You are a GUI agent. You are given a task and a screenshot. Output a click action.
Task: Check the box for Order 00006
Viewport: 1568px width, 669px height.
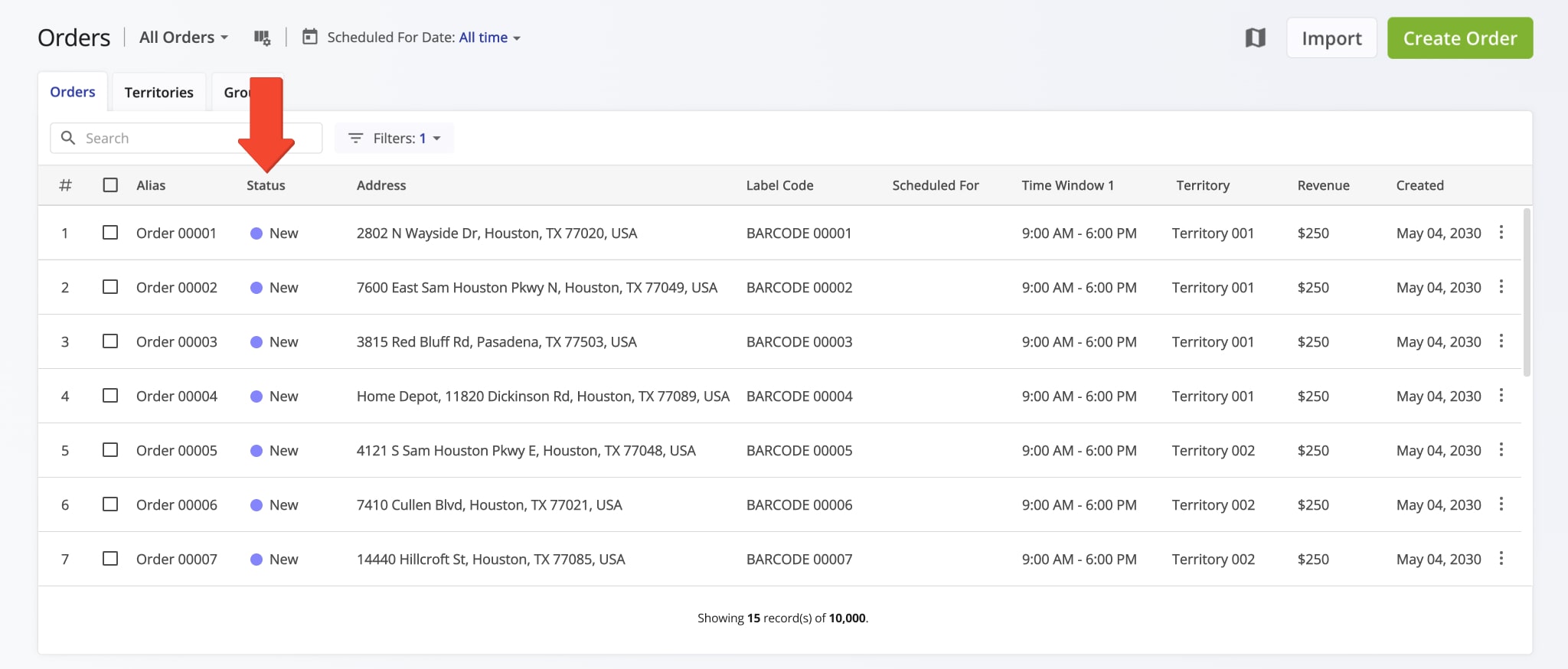click(x=110, y=504)
